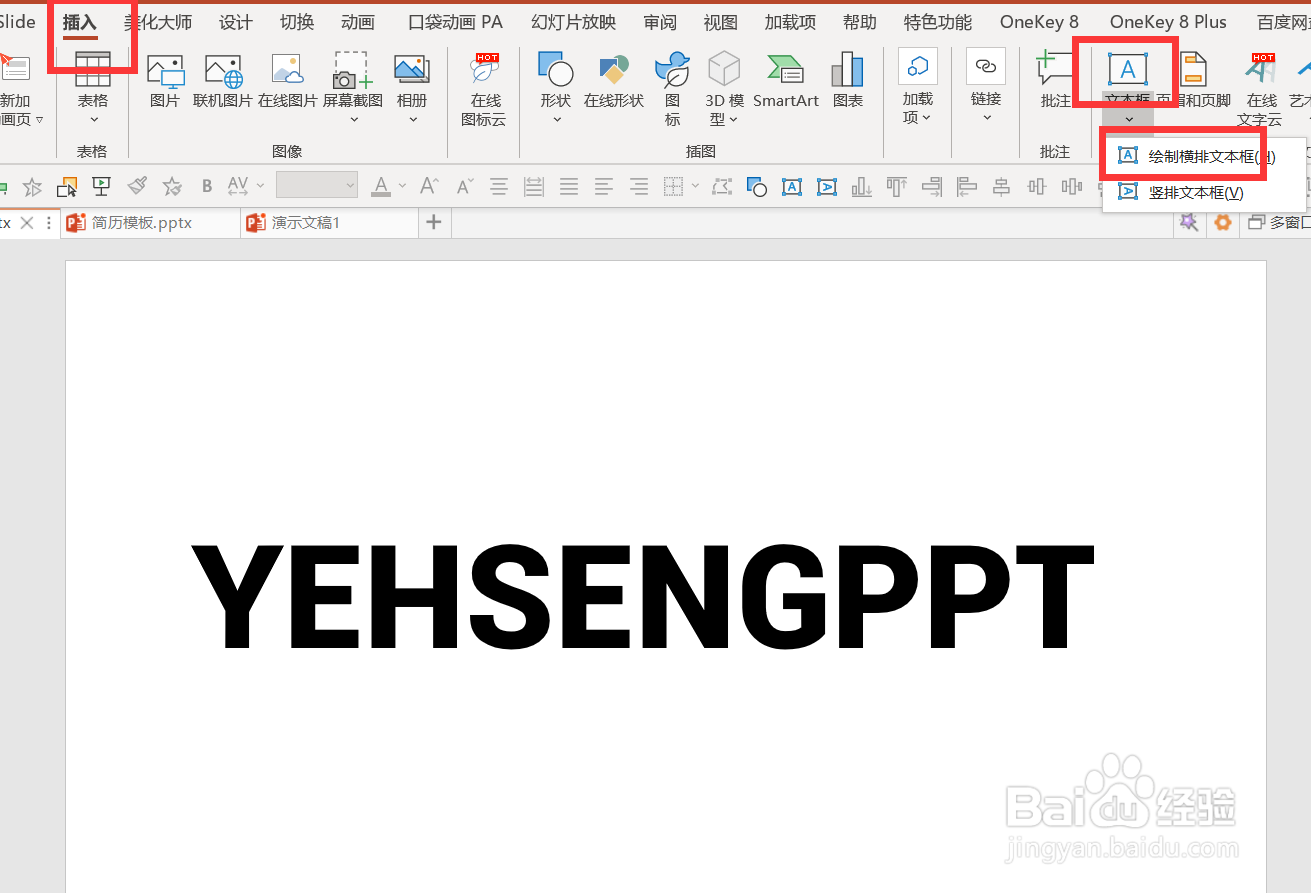Expand the 文本框 dropdown arrow
Viewport: 1311px width, 893px height.
[1129, 120]
